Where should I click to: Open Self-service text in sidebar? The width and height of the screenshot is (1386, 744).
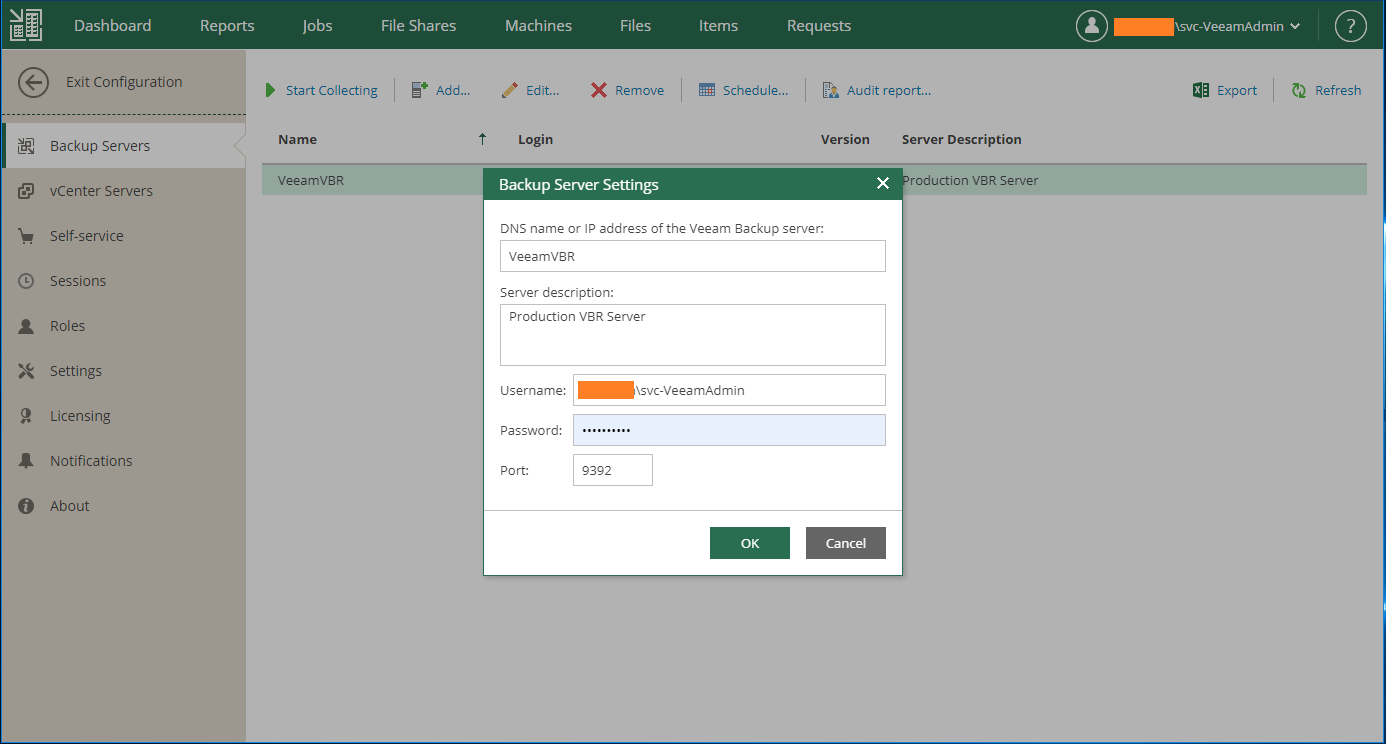coord(87,236)
